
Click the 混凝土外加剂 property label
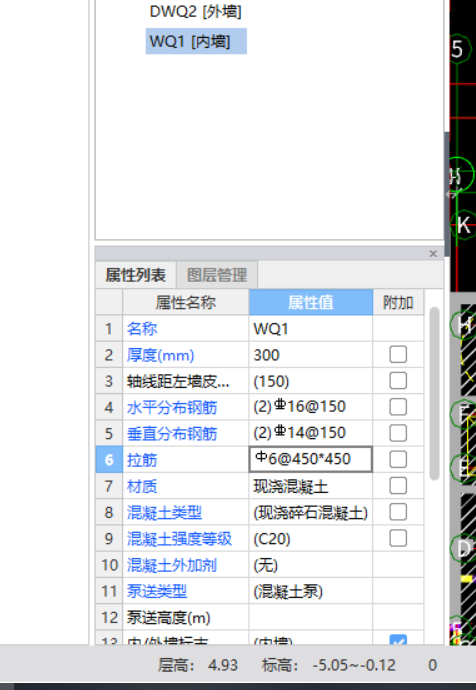tap(172, 565)
